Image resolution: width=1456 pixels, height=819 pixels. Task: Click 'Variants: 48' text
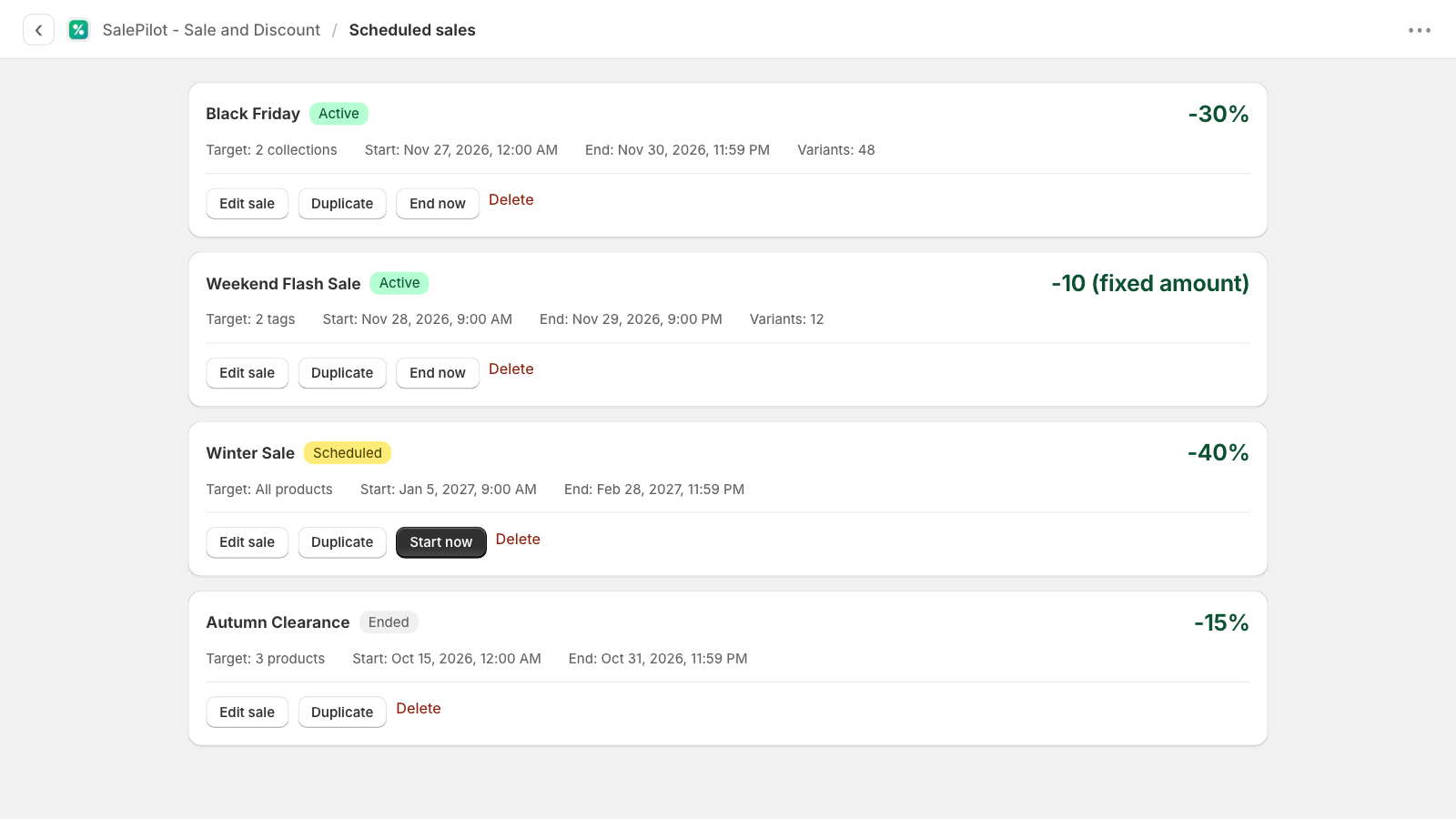[836, 150]
